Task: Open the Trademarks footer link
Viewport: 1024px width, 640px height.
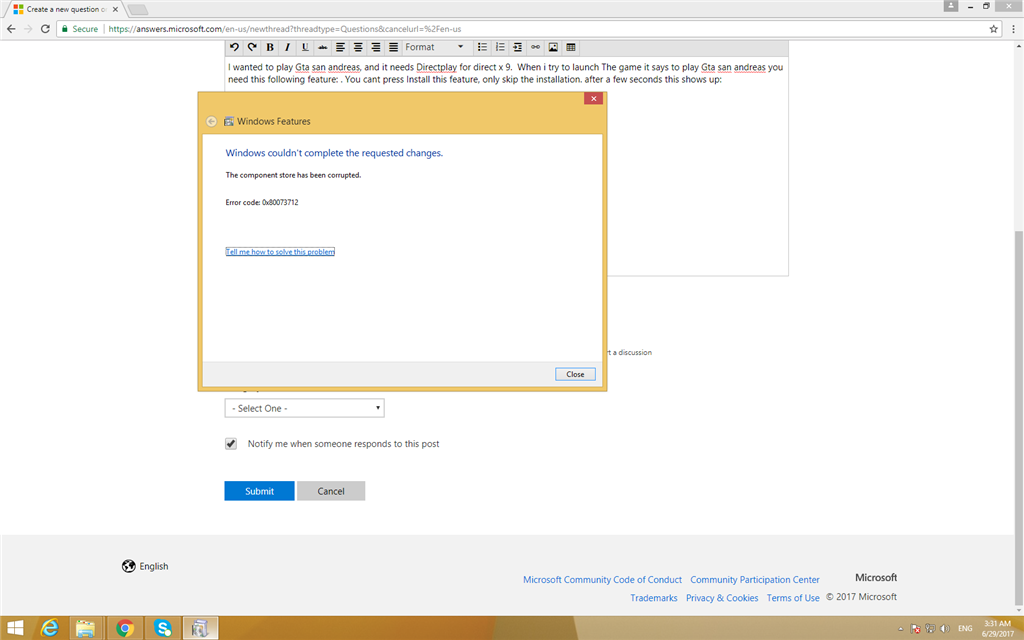Action: (x=654, y=598)
